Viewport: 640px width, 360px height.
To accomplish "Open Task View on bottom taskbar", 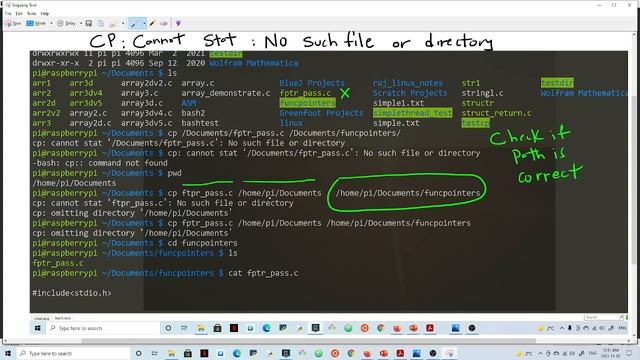I will coord(155,353).
